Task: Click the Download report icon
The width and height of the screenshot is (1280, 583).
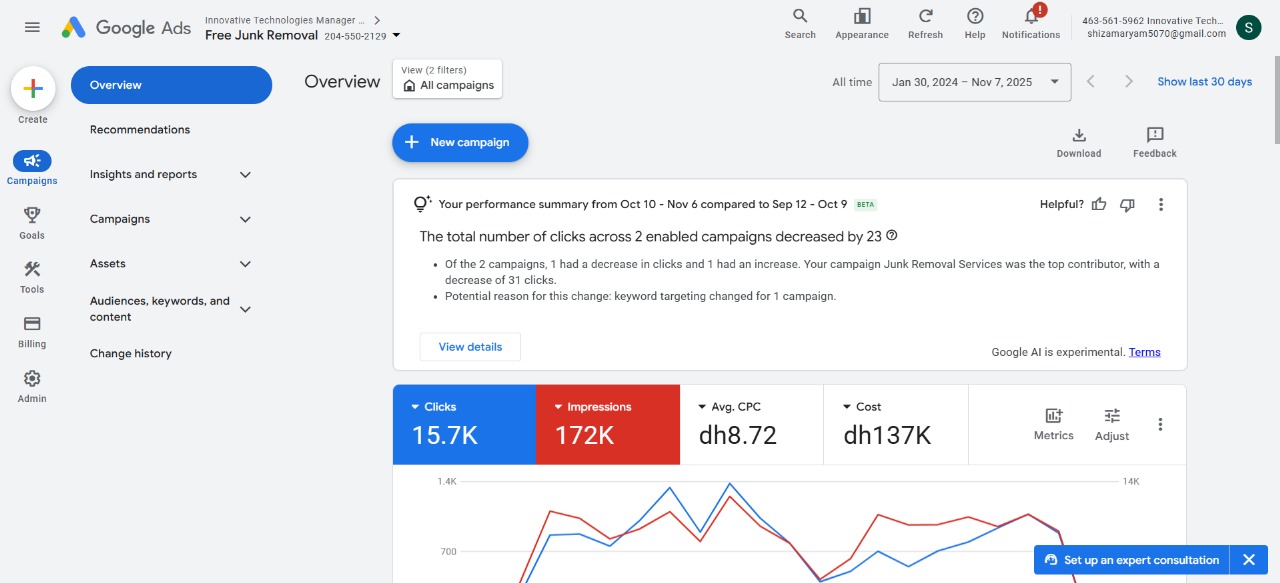Action: click(x=1078, y=140)
